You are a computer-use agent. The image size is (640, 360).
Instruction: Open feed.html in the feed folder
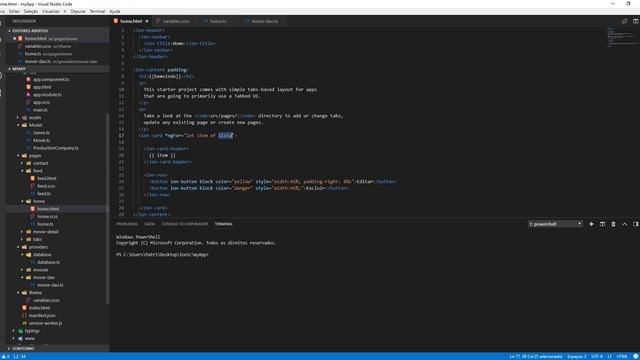(x=47, y=178)
